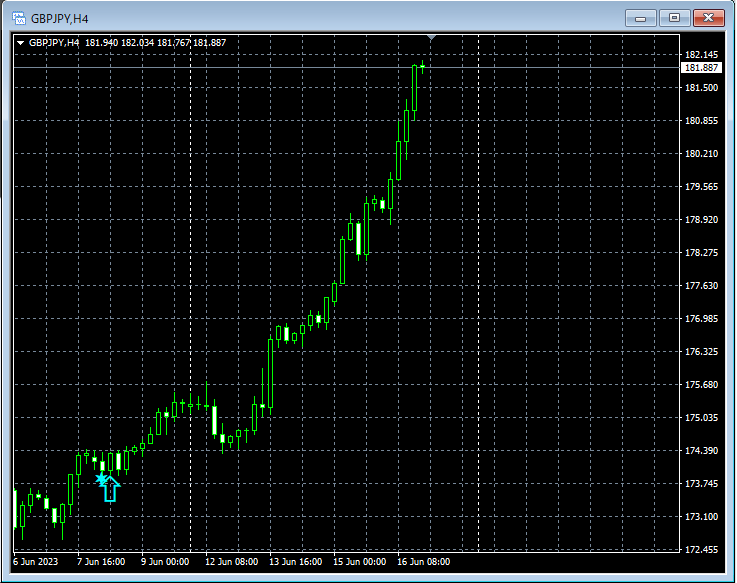The height and width of the screenshot is (583, 737).
Task: Click time axis label 7 Jun 16:00
Action: click(x=101, y=562)
